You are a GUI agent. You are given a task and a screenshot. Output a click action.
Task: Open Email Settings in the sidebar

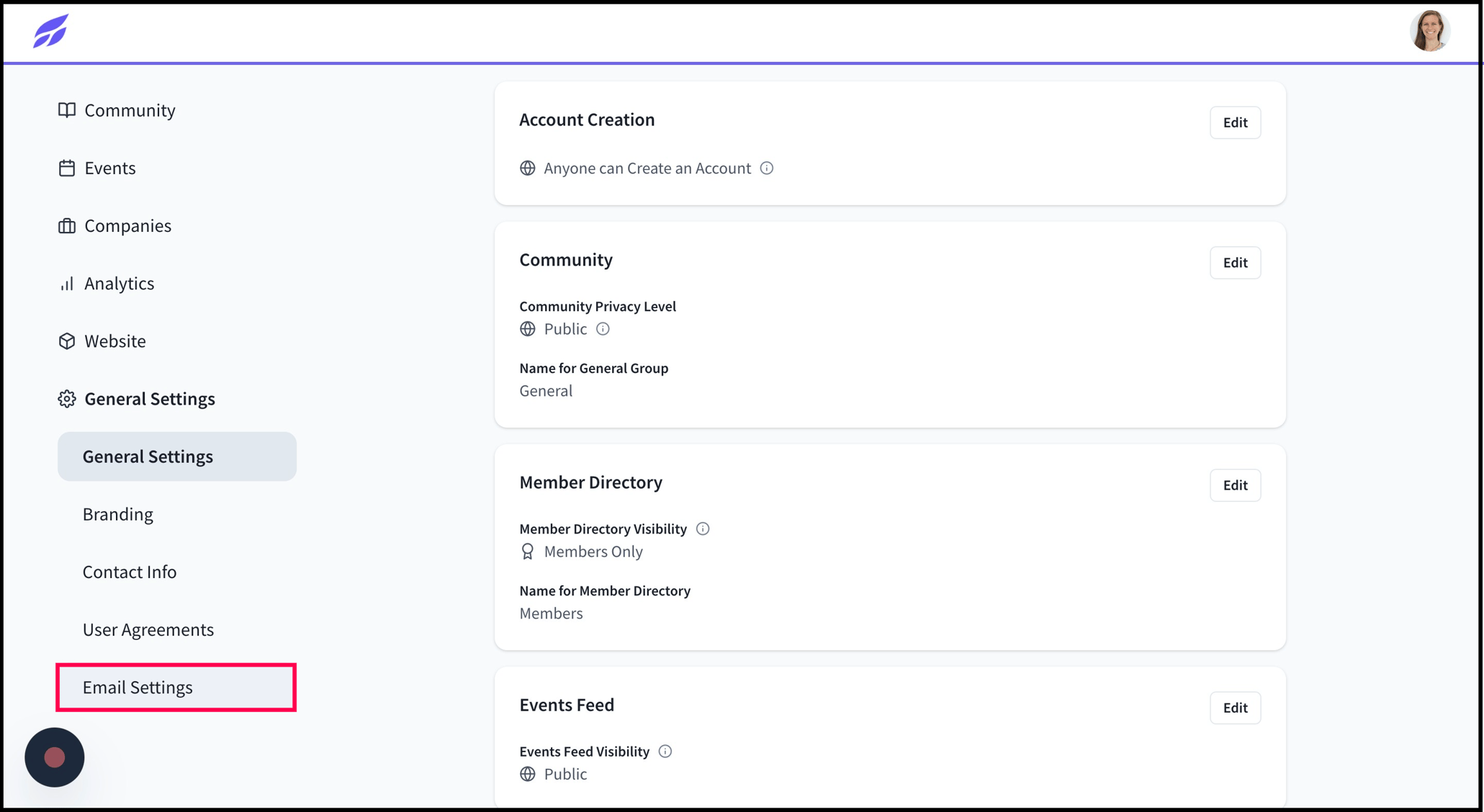[x=138, y=687]
